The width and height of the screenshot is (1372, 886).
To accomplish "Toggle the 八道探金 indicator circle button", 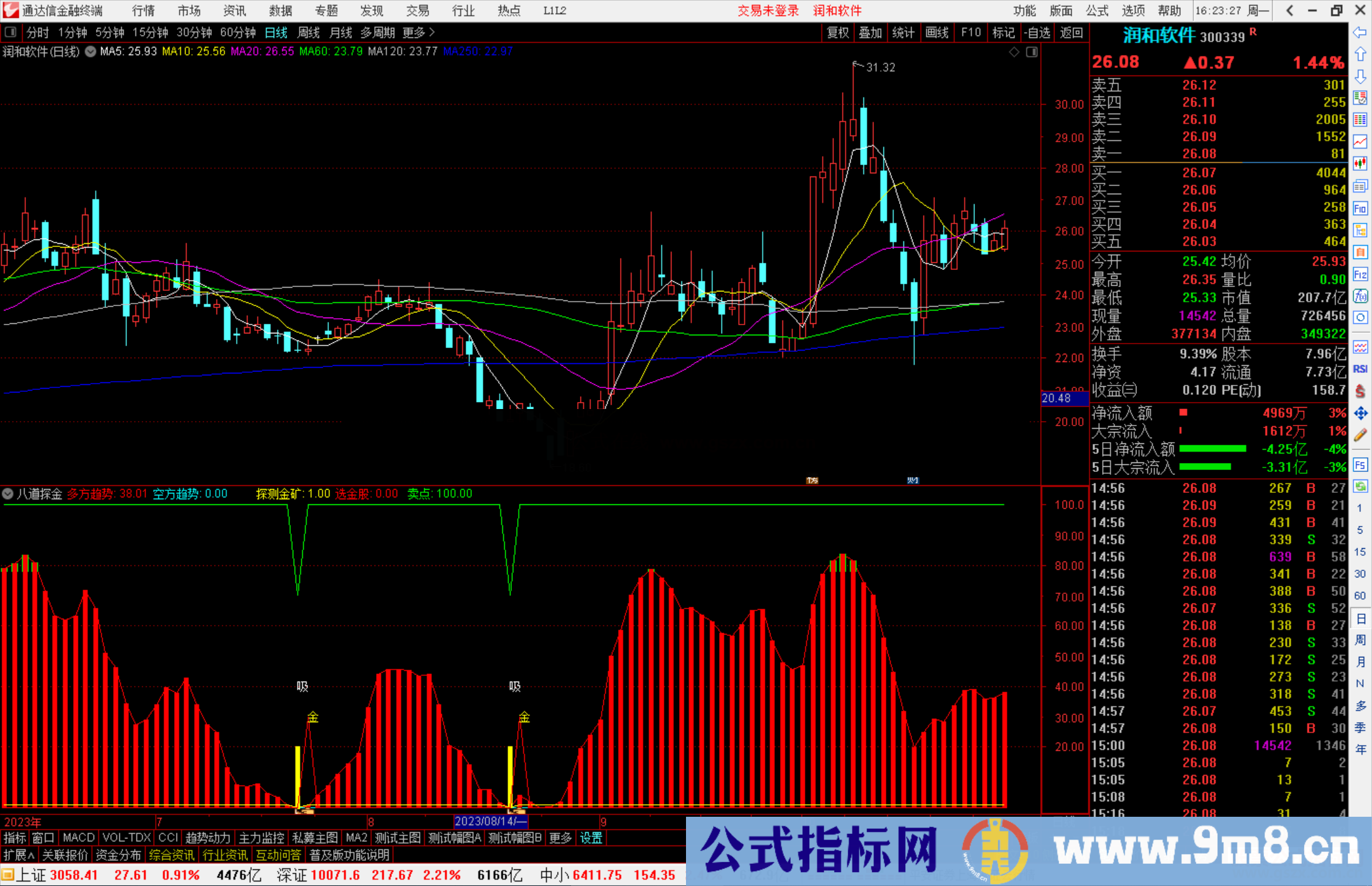I will (x=8, y=493).
